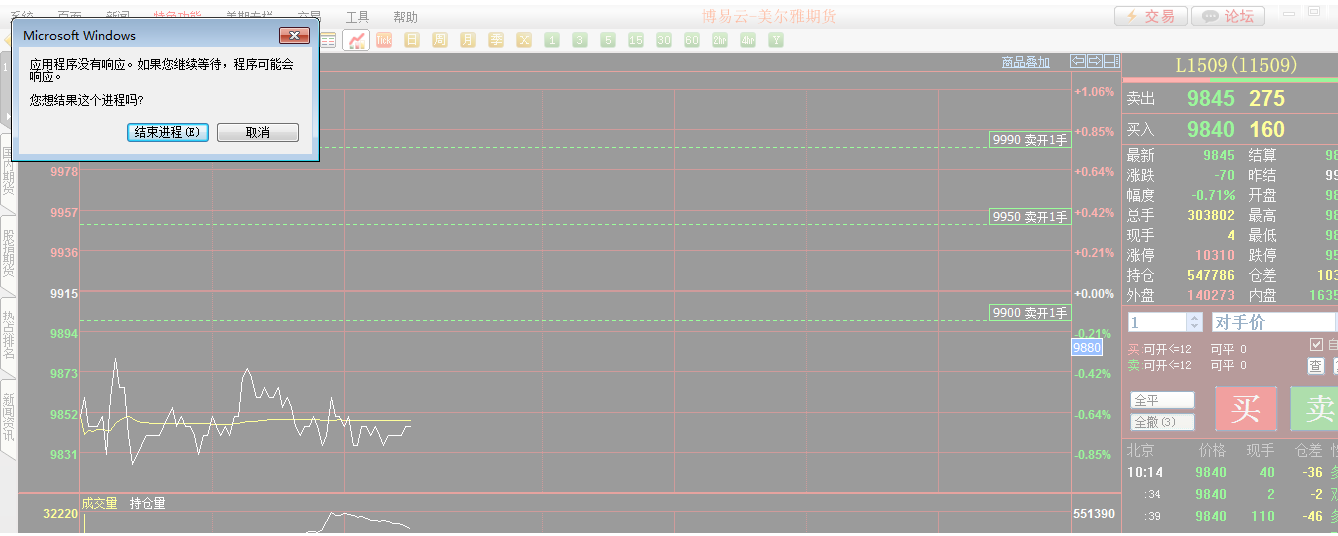Screen dimensions: 1338x536
Task: Click the tick chart toolbar icon
Action: (384, 40)
